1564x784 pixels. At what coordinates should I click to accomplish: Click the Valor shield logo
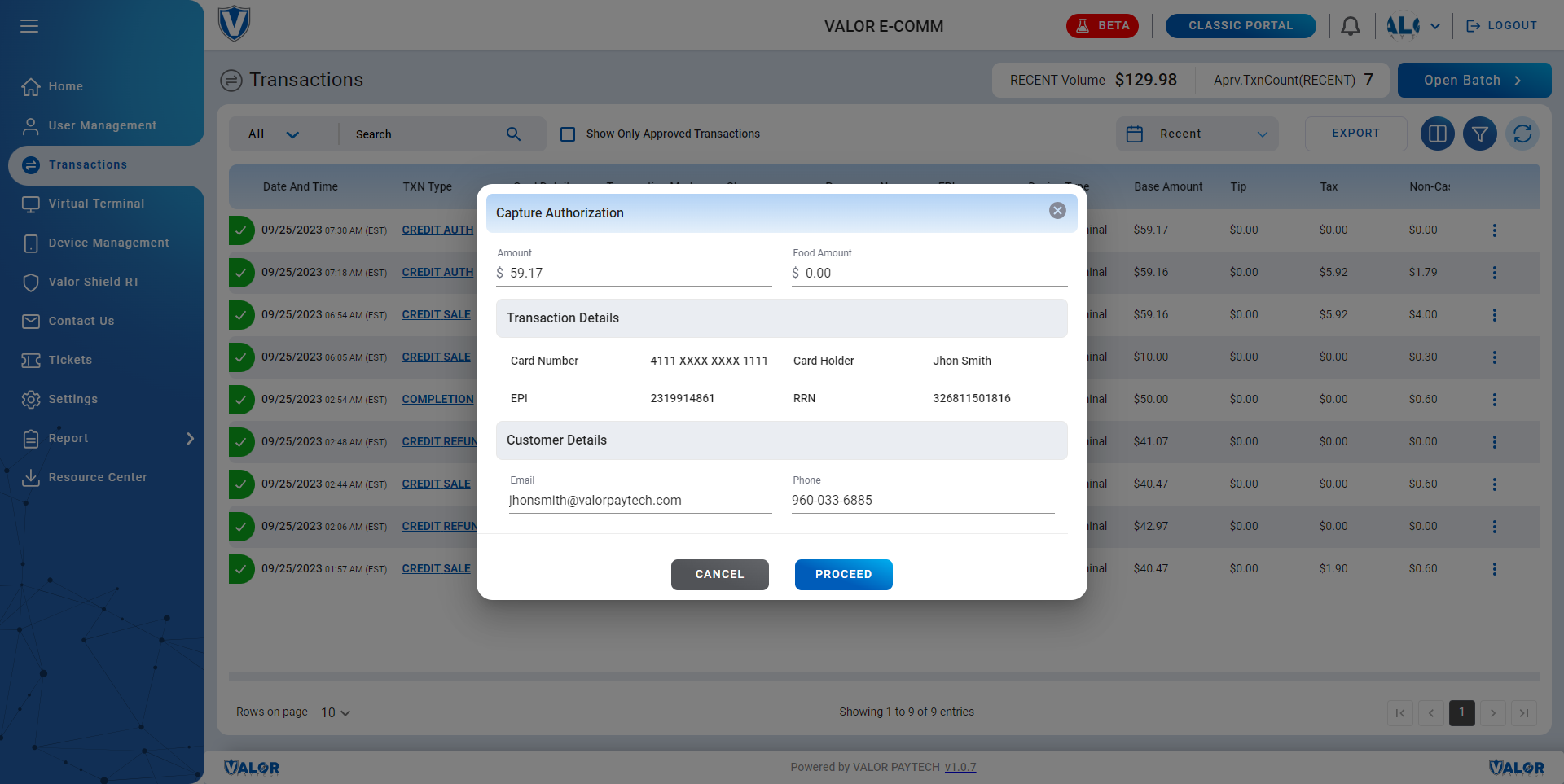click(x=234, y=24)
